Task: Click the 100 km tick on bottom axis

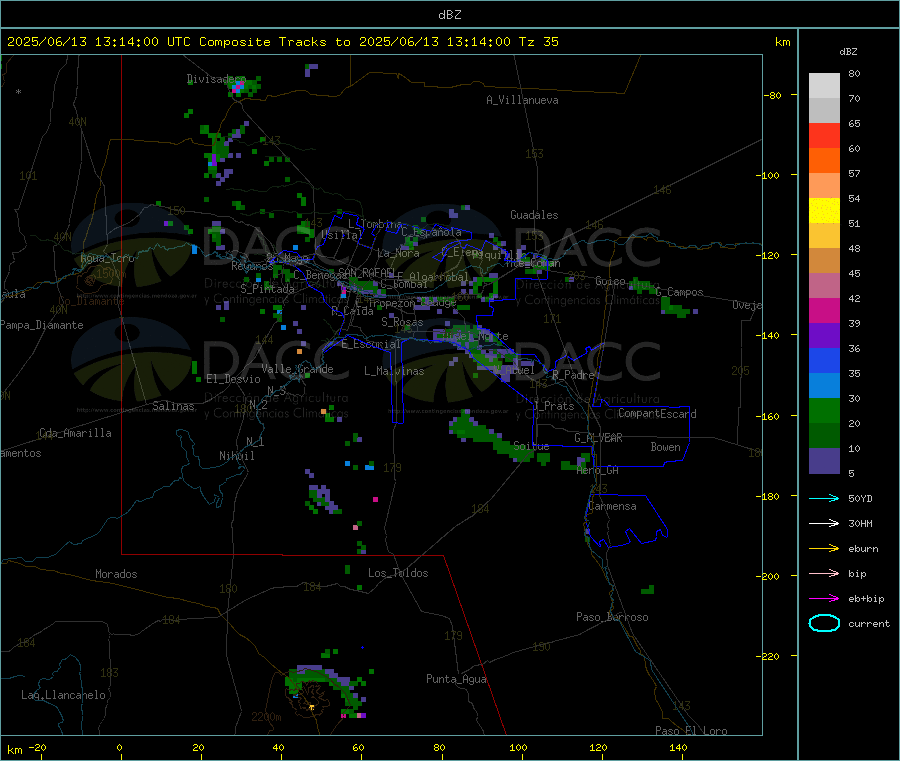Action: tap(518, 747)
